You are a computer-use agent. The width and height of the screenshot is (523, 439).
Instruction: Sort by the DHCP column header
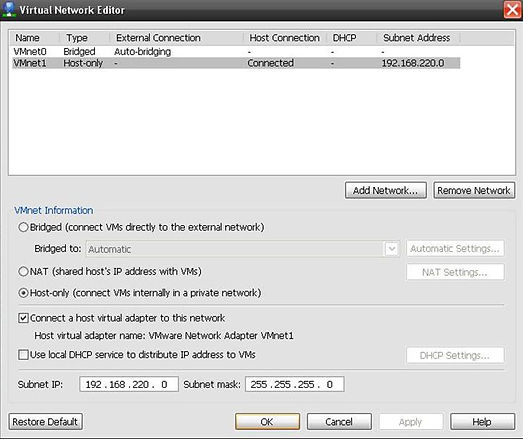point(352,38)
